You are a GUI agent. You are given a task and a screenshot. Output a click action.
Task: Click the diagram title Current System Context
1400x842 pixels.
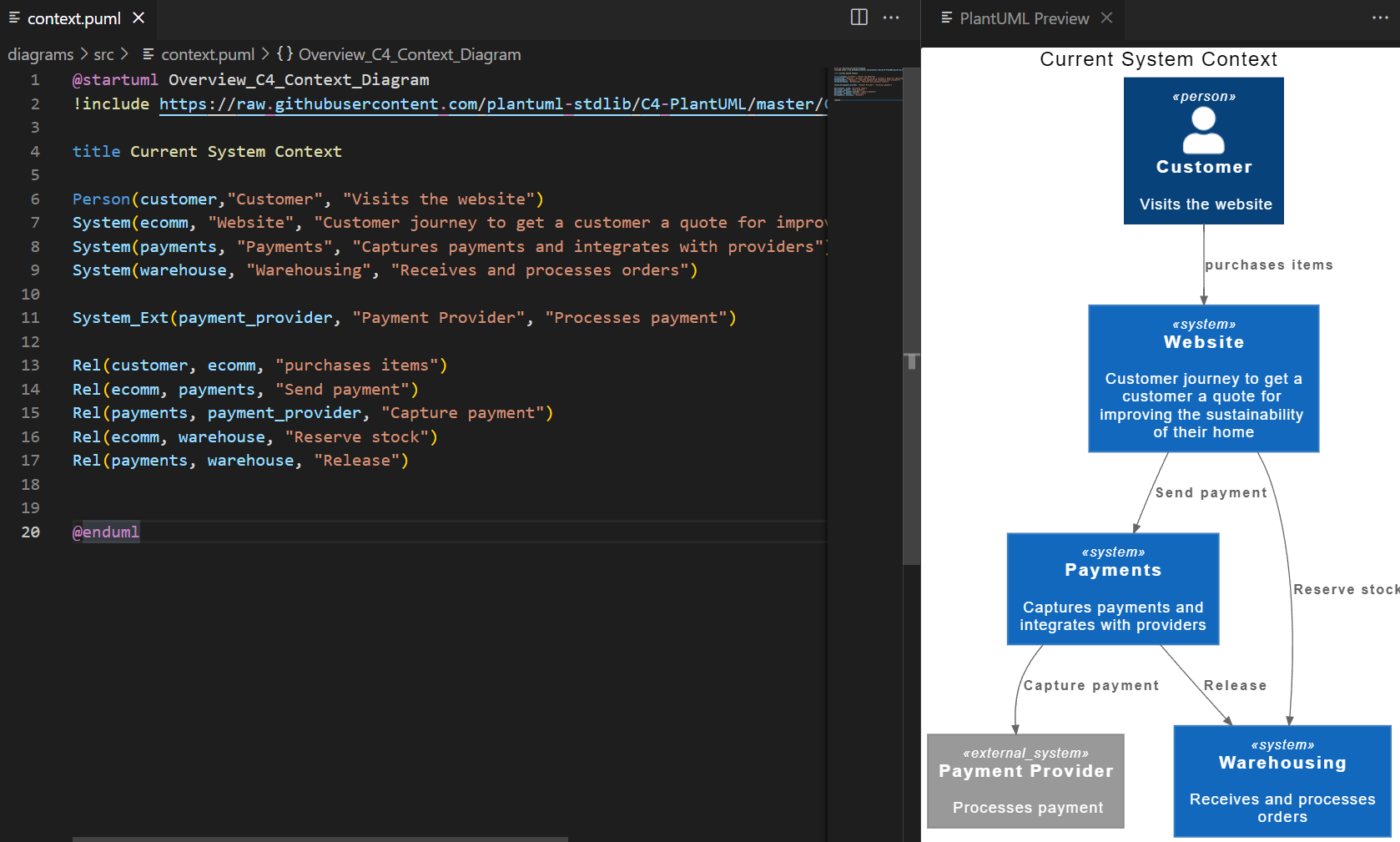pyautogui.click(x=1158, y=59)
